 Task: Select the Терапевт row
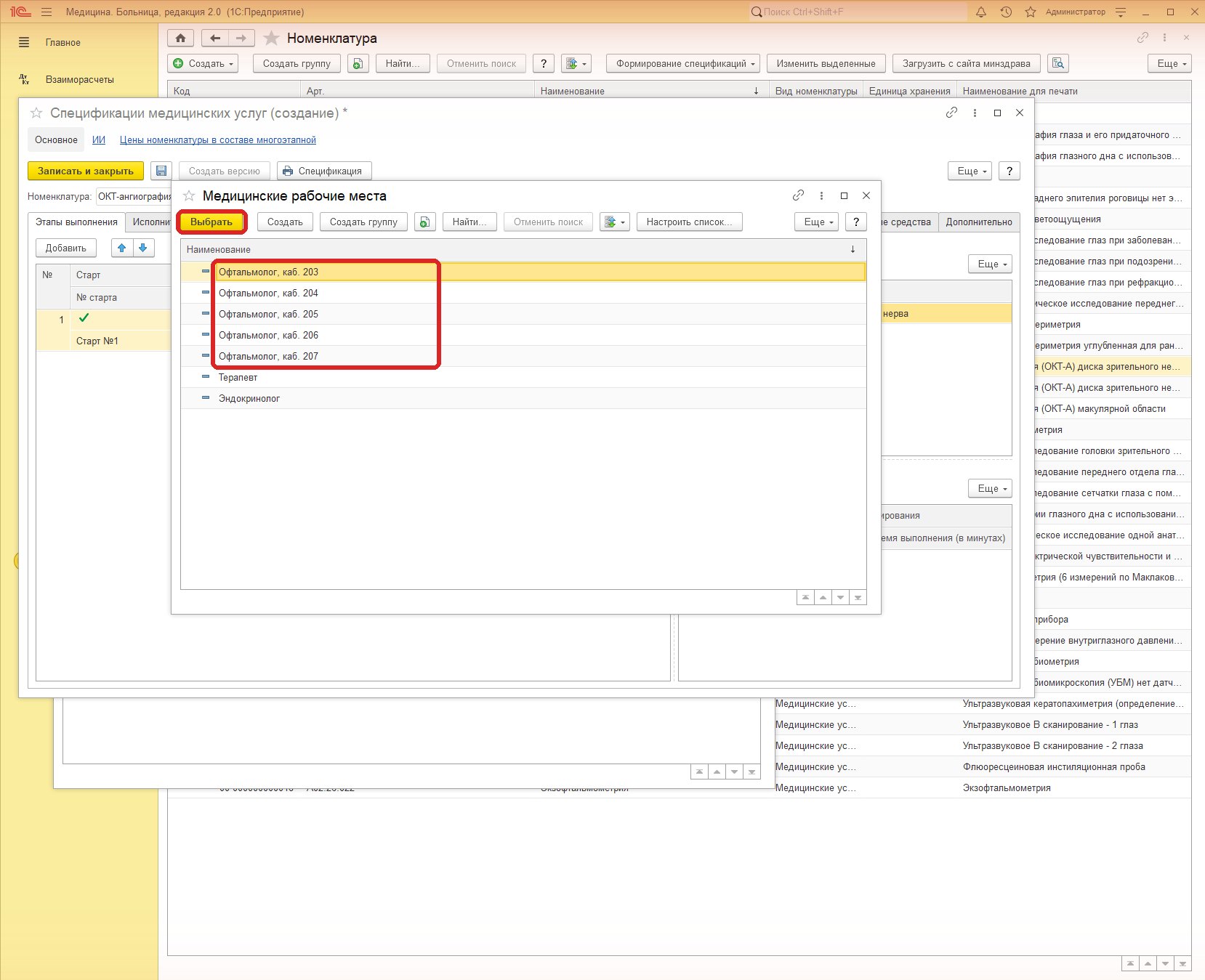coord(523,377)
